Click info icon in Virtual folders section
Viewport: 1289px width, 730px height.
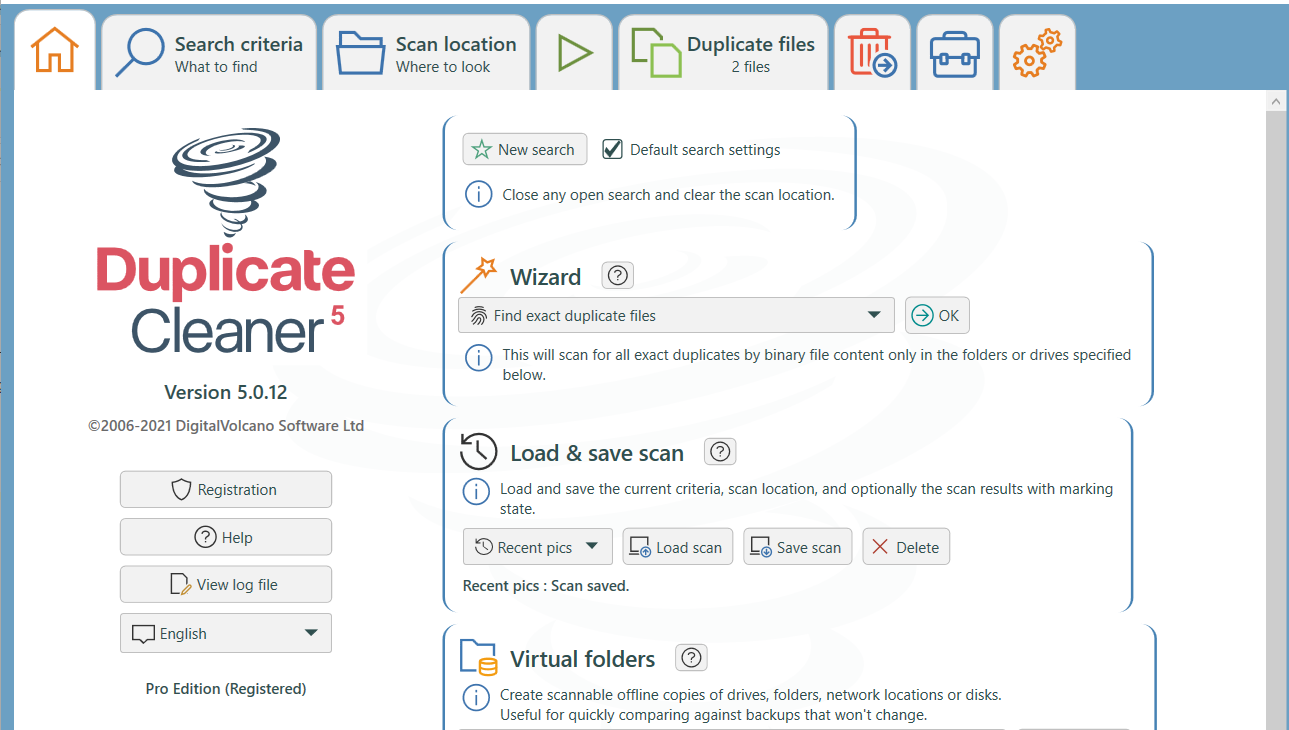475,697
